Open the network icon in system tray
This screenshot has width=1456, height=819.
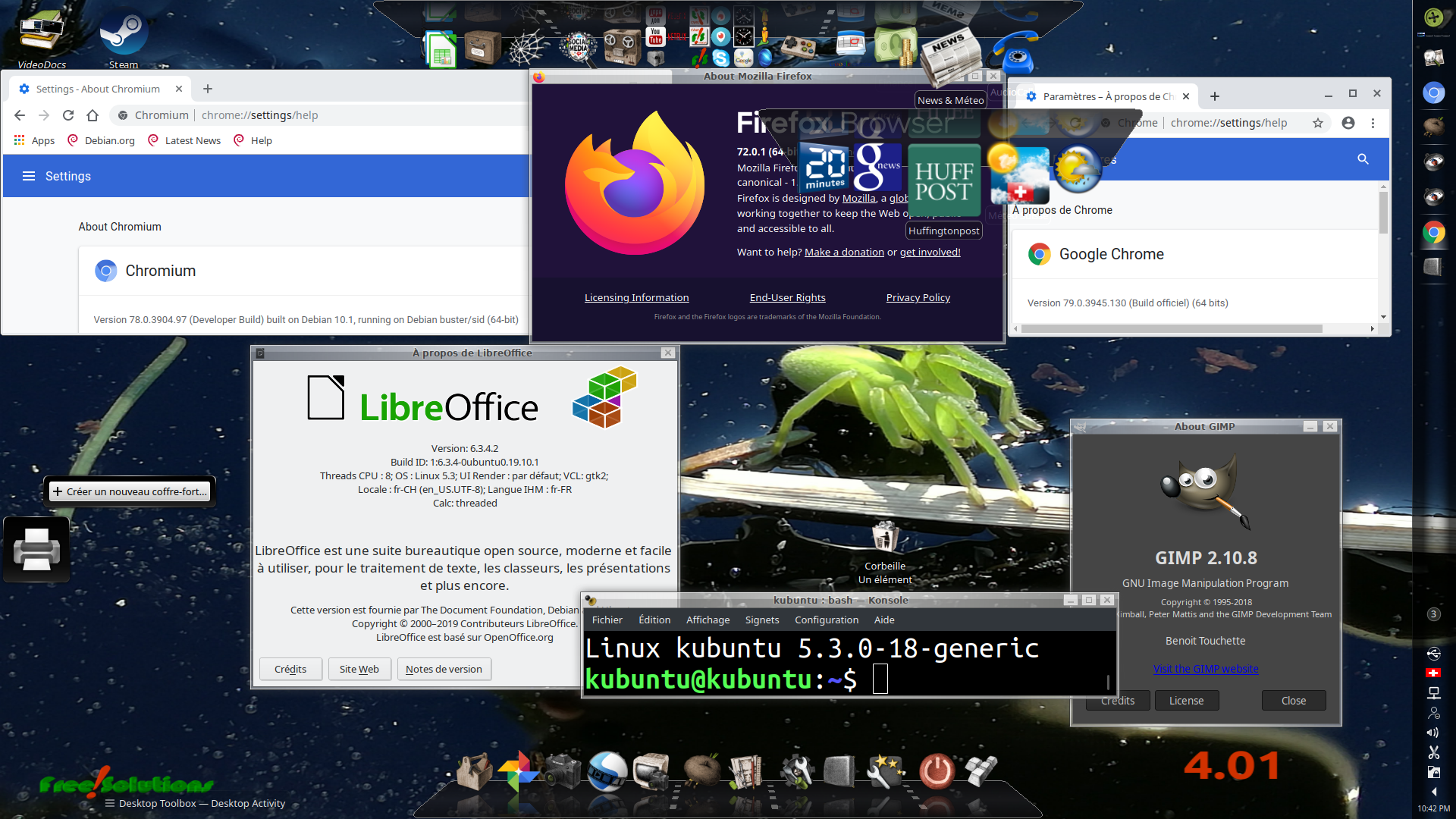click(x=1433, y=693)
